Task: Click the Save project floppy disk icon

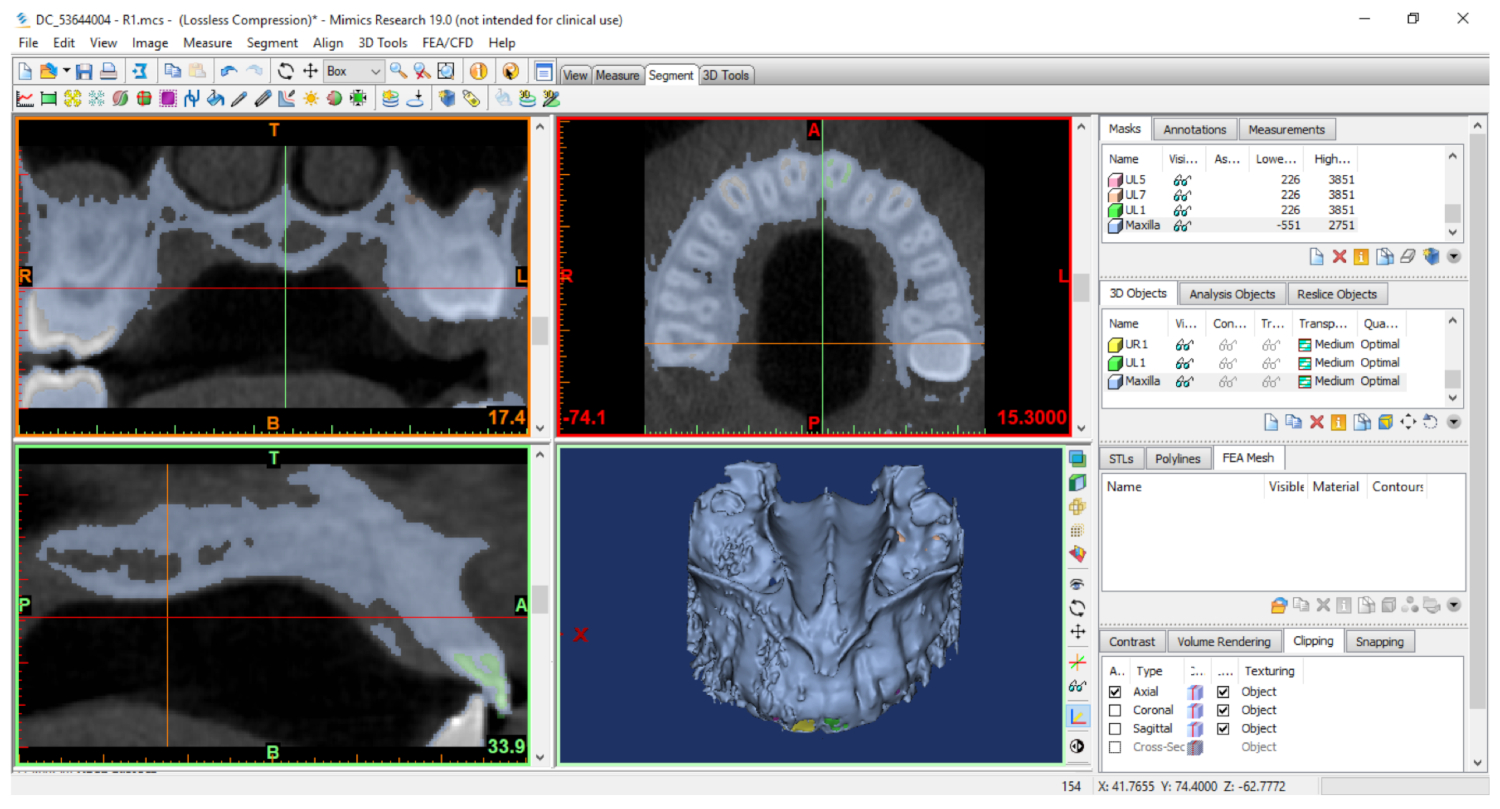Action: coord(85,72)
